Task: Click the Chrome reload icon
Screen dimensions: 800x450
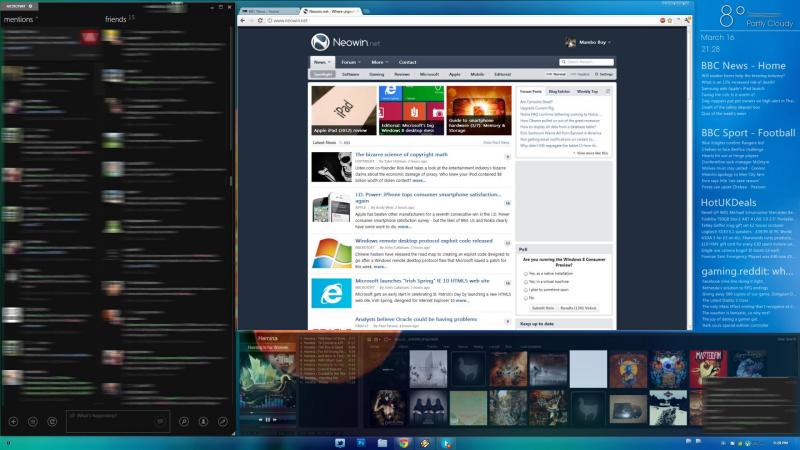Action: (x=260, y=20)
